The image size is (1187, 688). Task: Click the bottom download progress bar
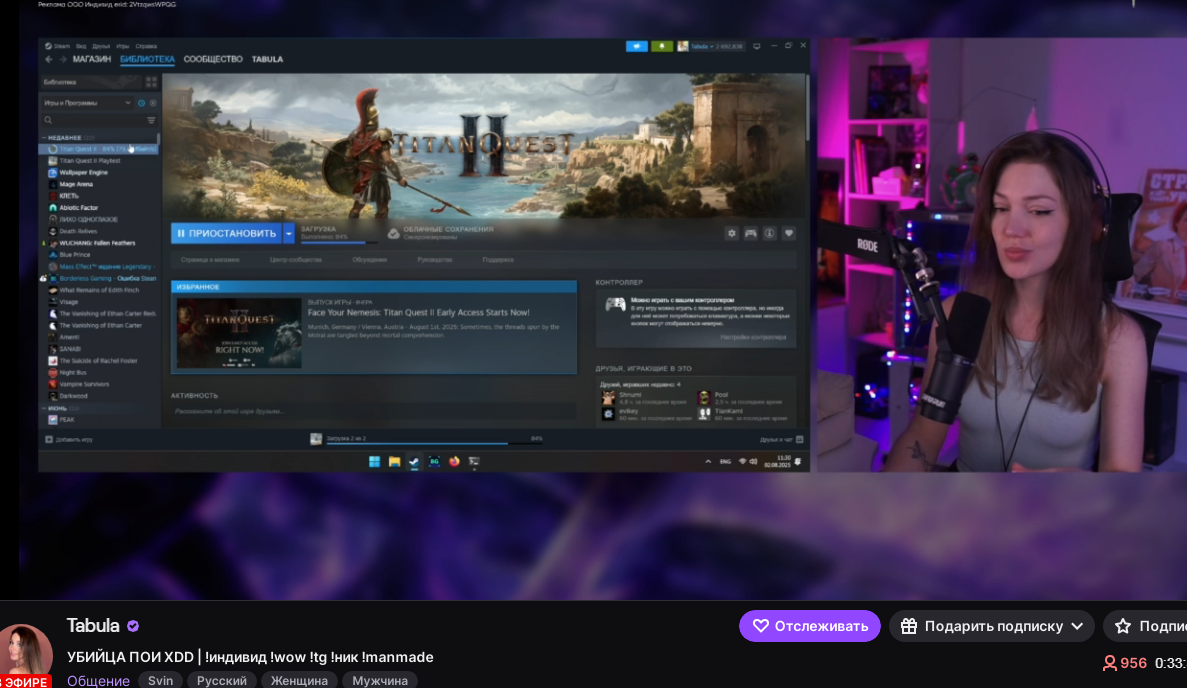click(434, 443)
